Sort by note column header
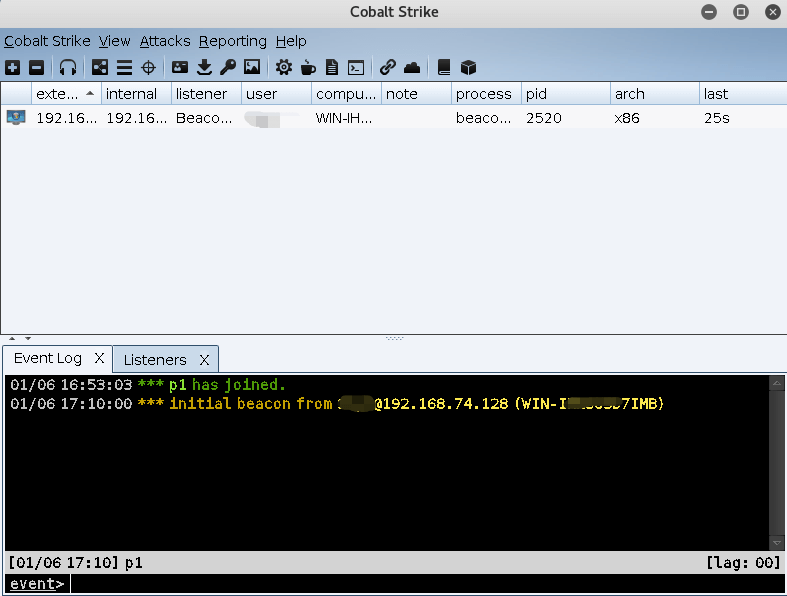787x596 pixels. [416, 94]
